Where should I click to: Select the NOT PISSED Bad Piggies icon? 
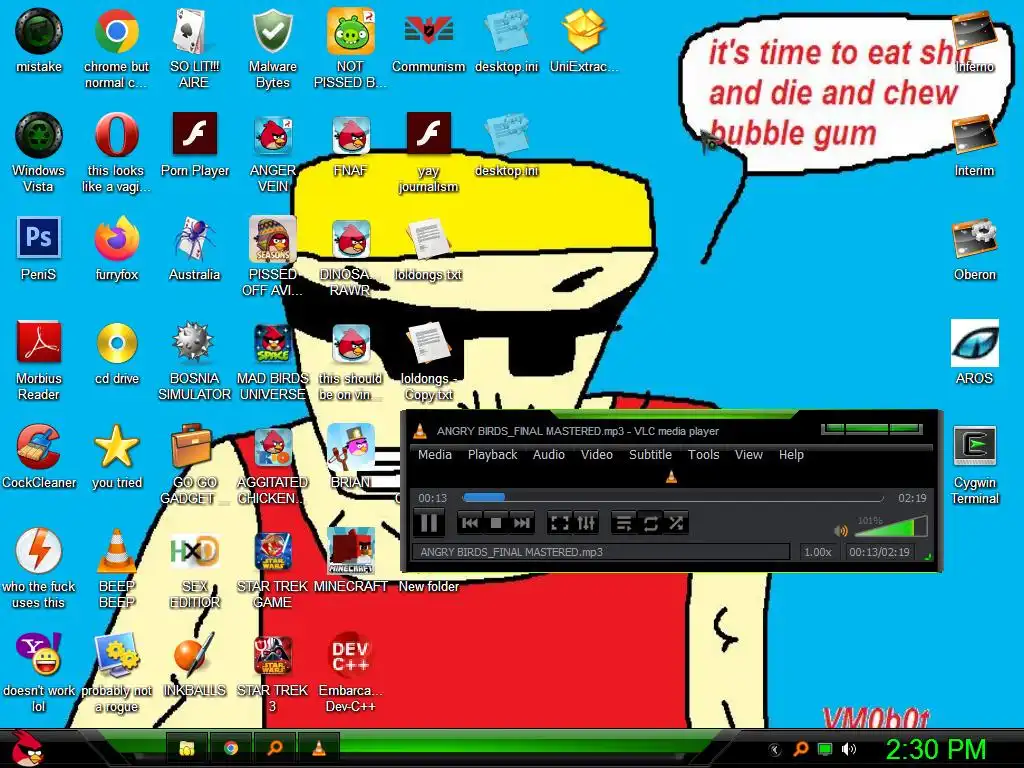[350, 49]
